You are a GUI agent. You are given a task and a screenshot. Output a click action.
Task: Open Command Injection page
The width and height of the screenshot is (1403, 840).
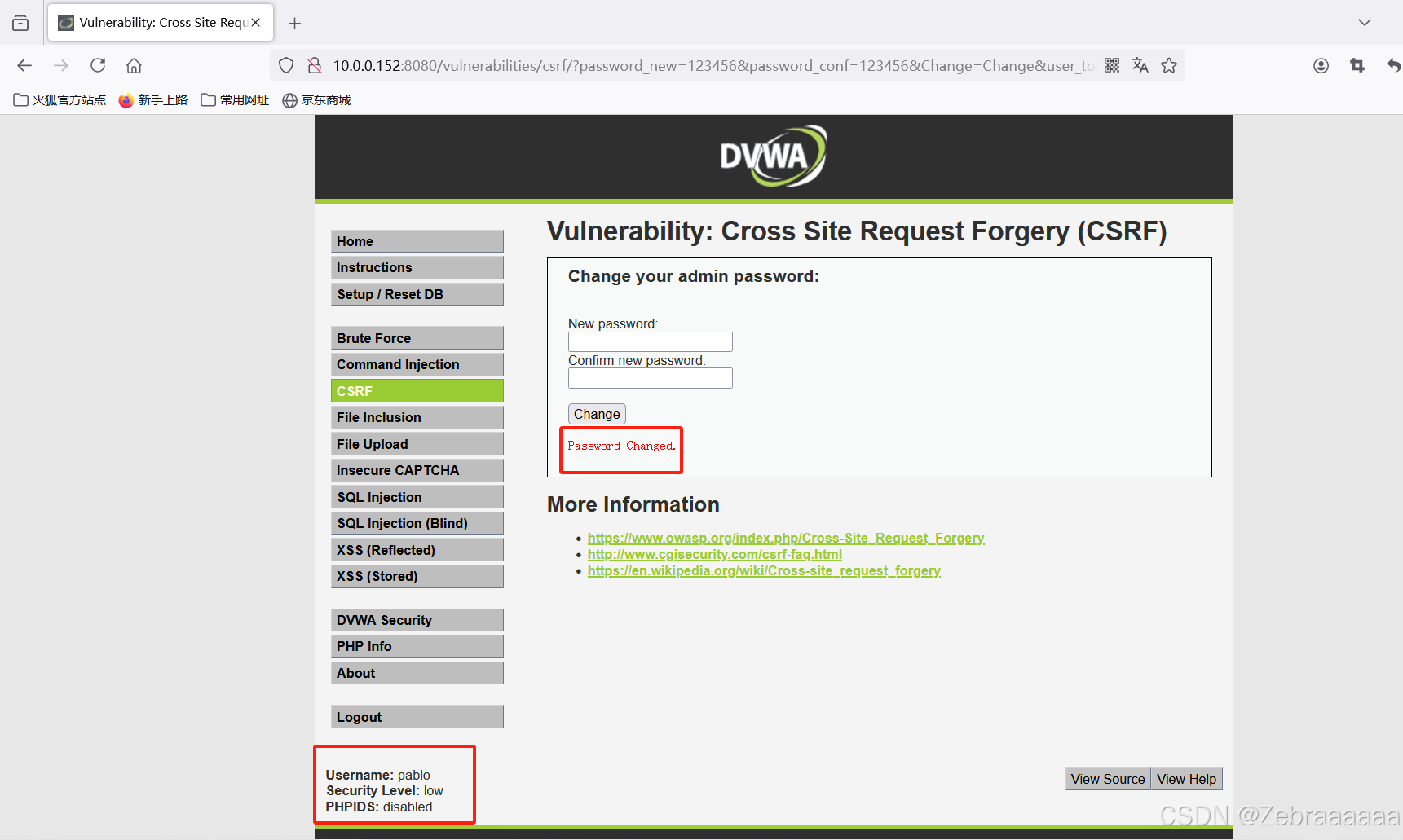(x=417, y=364)
